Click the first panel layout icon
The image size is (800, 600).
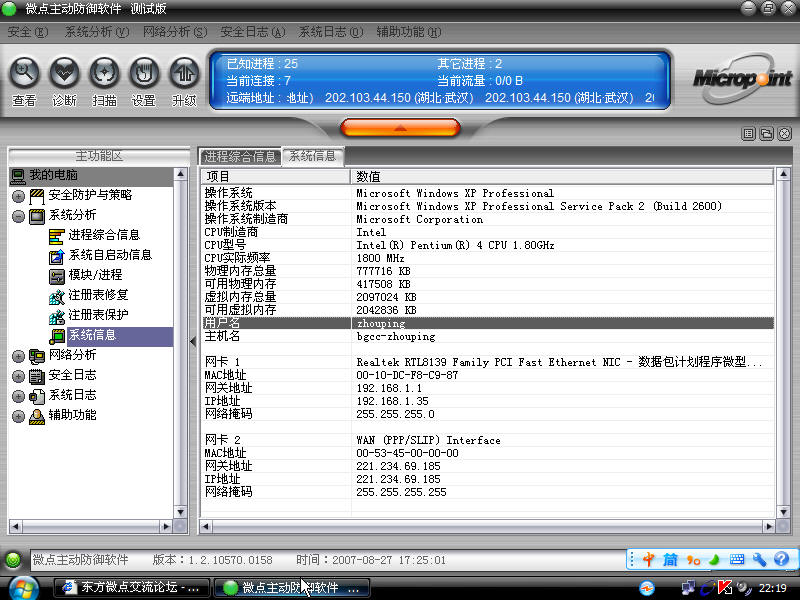tap(748, 134)
